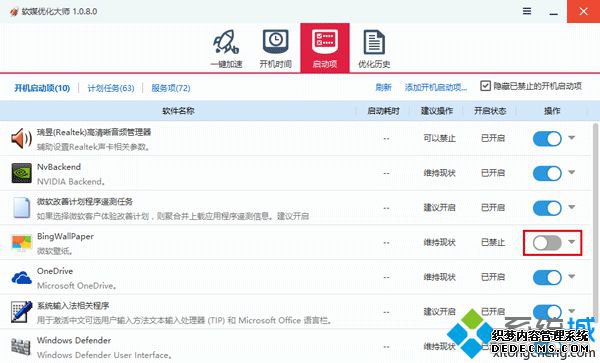
Task: Switch to 开机启动项(10) tab
Action: click(x=42, y=88)
